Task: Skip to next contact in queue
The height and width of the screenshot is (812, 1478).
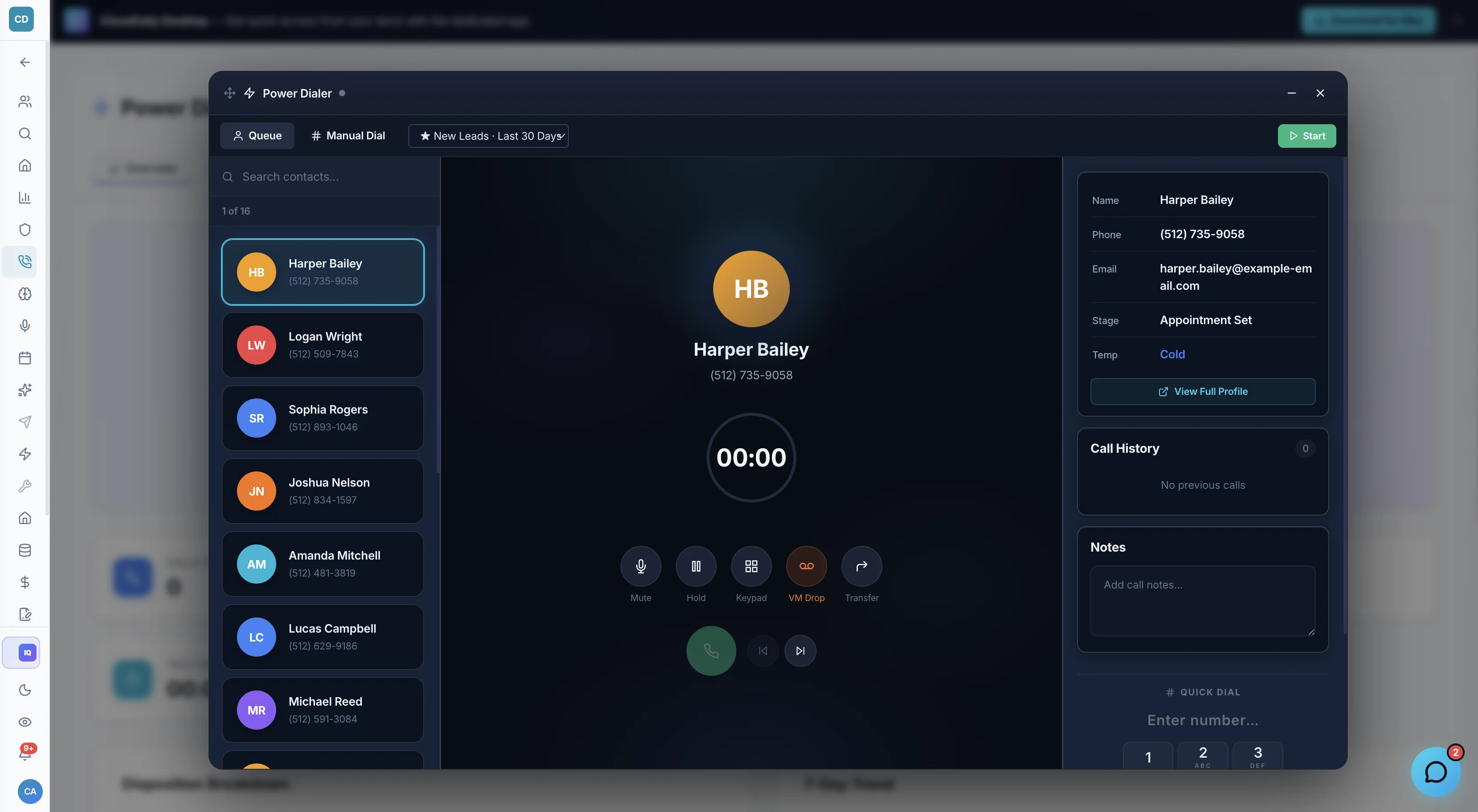Action: point(800,651)
